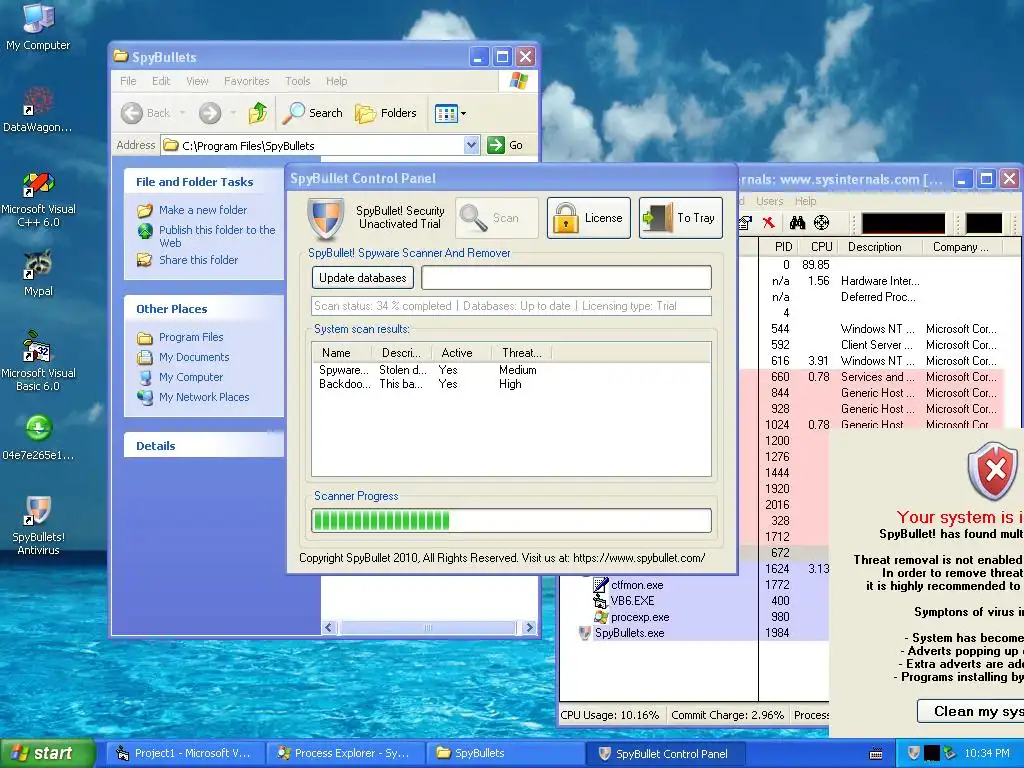
Task: Click the green Scanner Progress bar
Action: coord(511,520)
